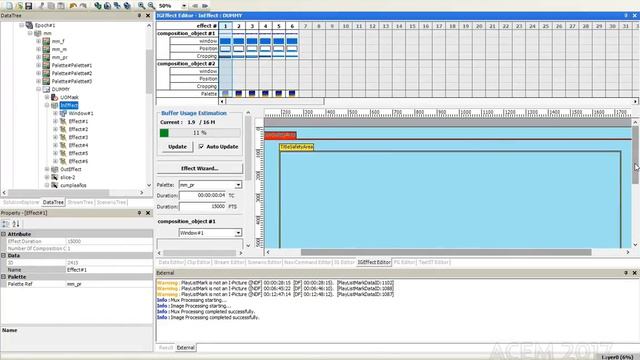Click the Zoom in magnifier icon

tap(141, 6)
